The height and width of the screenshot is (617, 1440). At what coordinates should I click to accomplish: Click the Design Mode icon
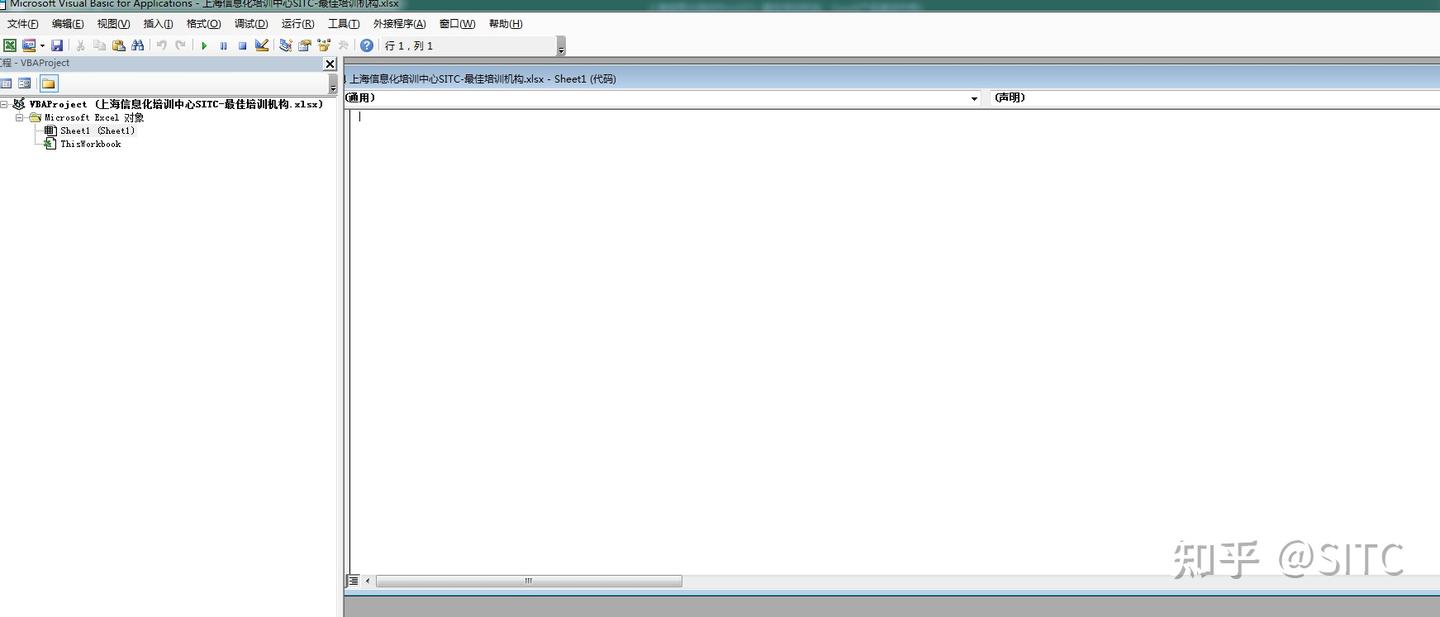click(264, 45)
